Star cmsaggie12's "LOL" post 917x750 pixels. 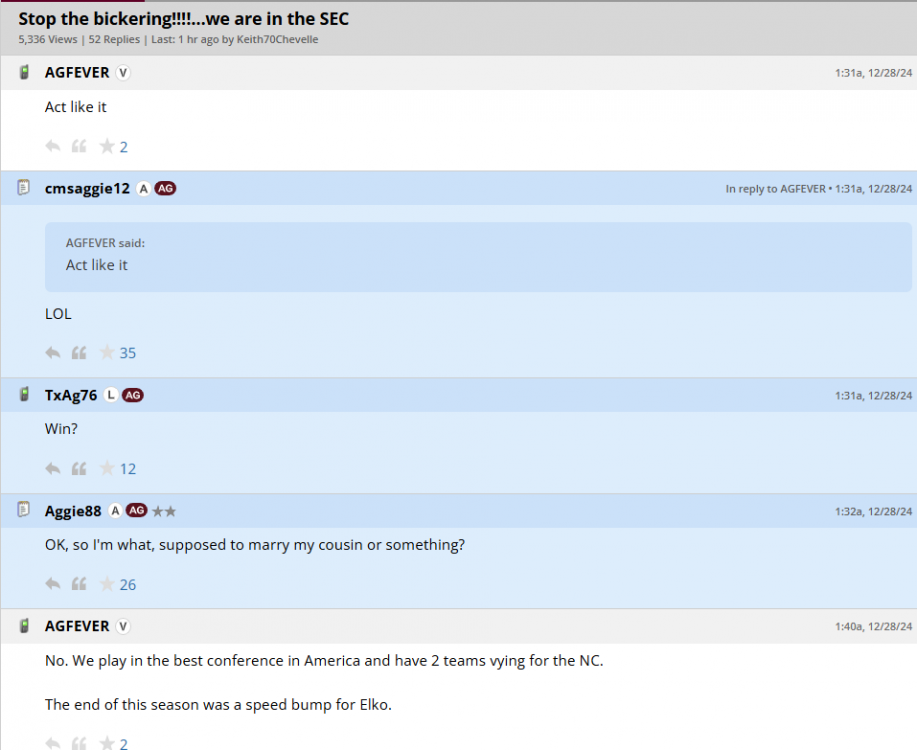pos(106,353)
